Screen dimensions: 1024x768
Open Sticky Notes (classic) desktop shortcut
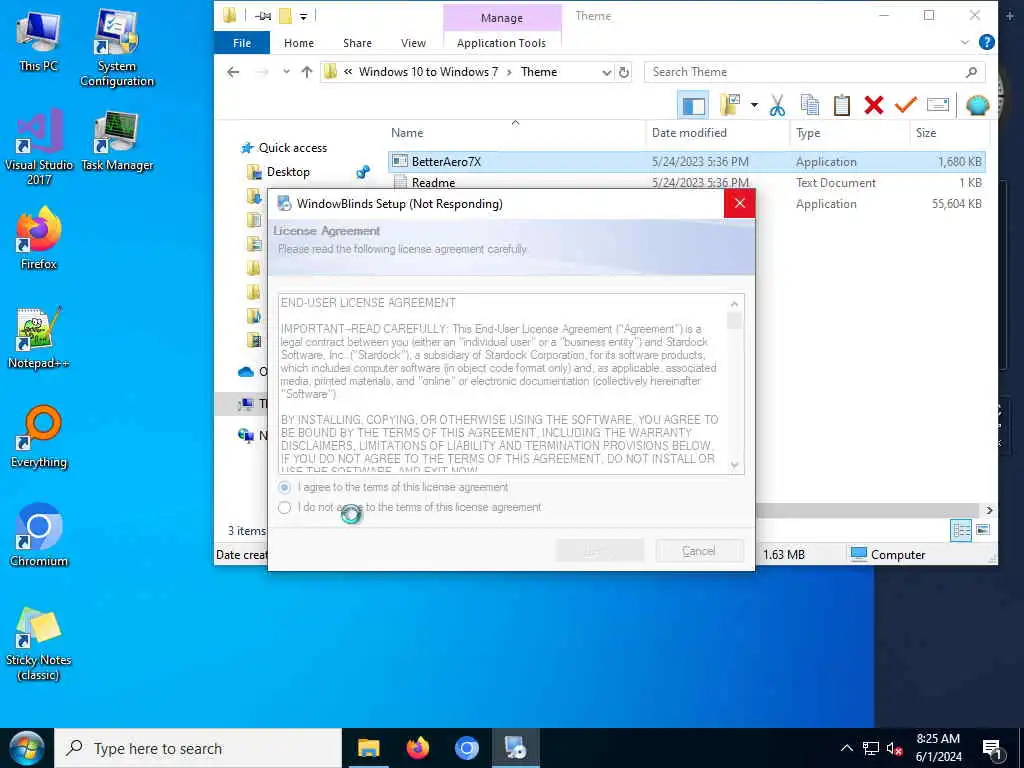coord(39,645)
